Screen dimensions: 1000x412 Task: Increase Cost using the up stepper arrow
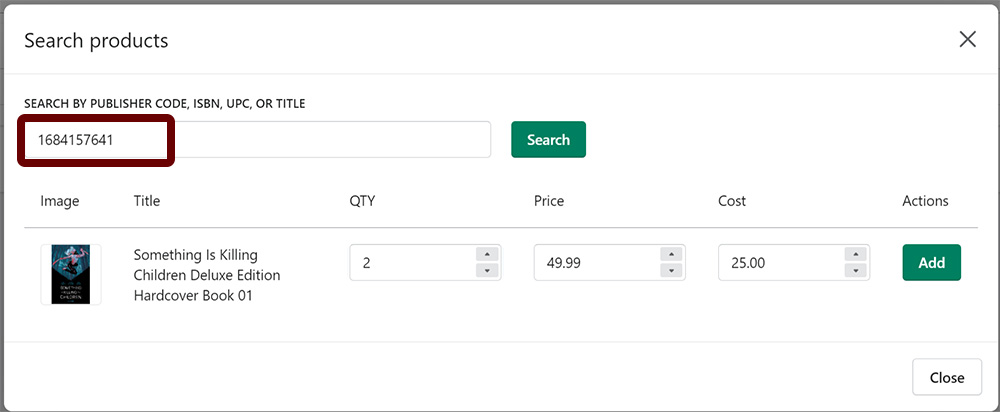(856, 254)
